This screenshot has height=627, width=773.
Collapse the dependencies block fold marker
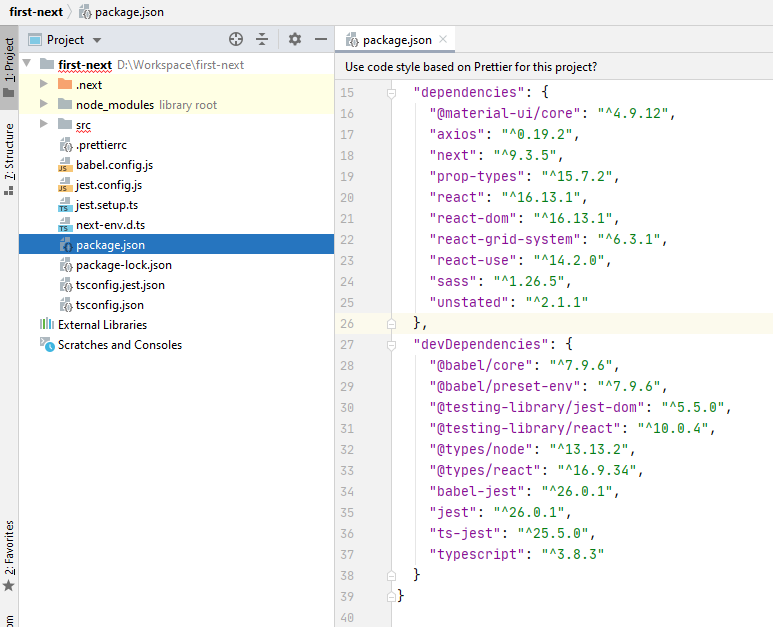391,93
